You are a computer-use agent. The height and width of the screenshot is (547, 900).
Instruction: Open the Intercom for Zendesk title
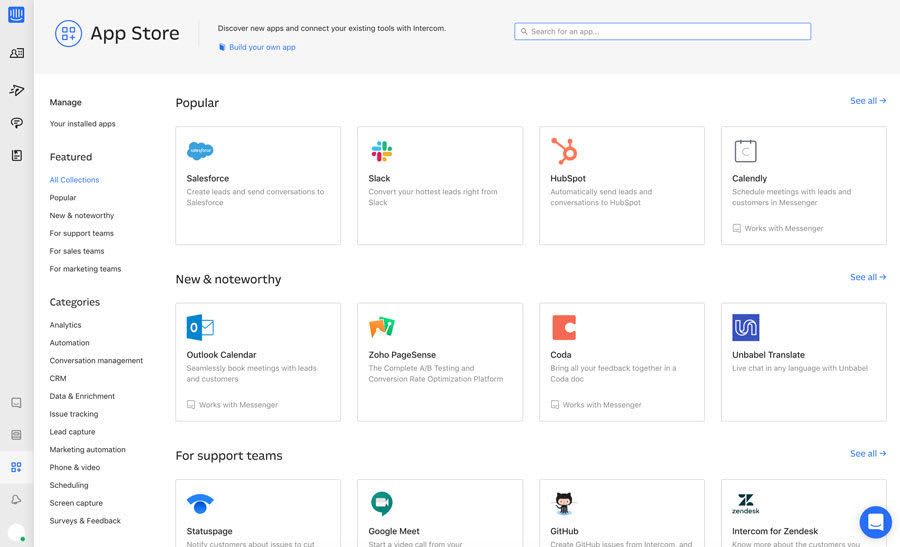775,531
